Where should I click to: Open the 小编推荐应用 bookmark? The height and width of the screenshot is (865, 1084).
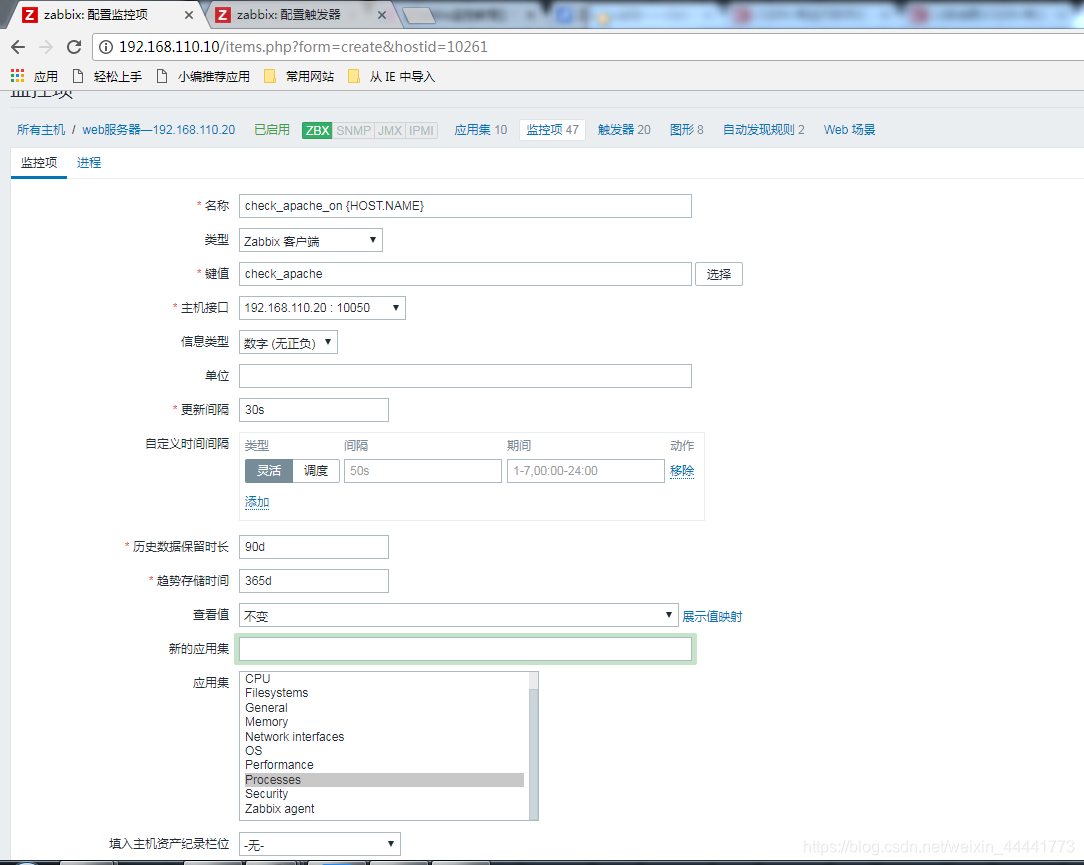[x=204, y=76]
